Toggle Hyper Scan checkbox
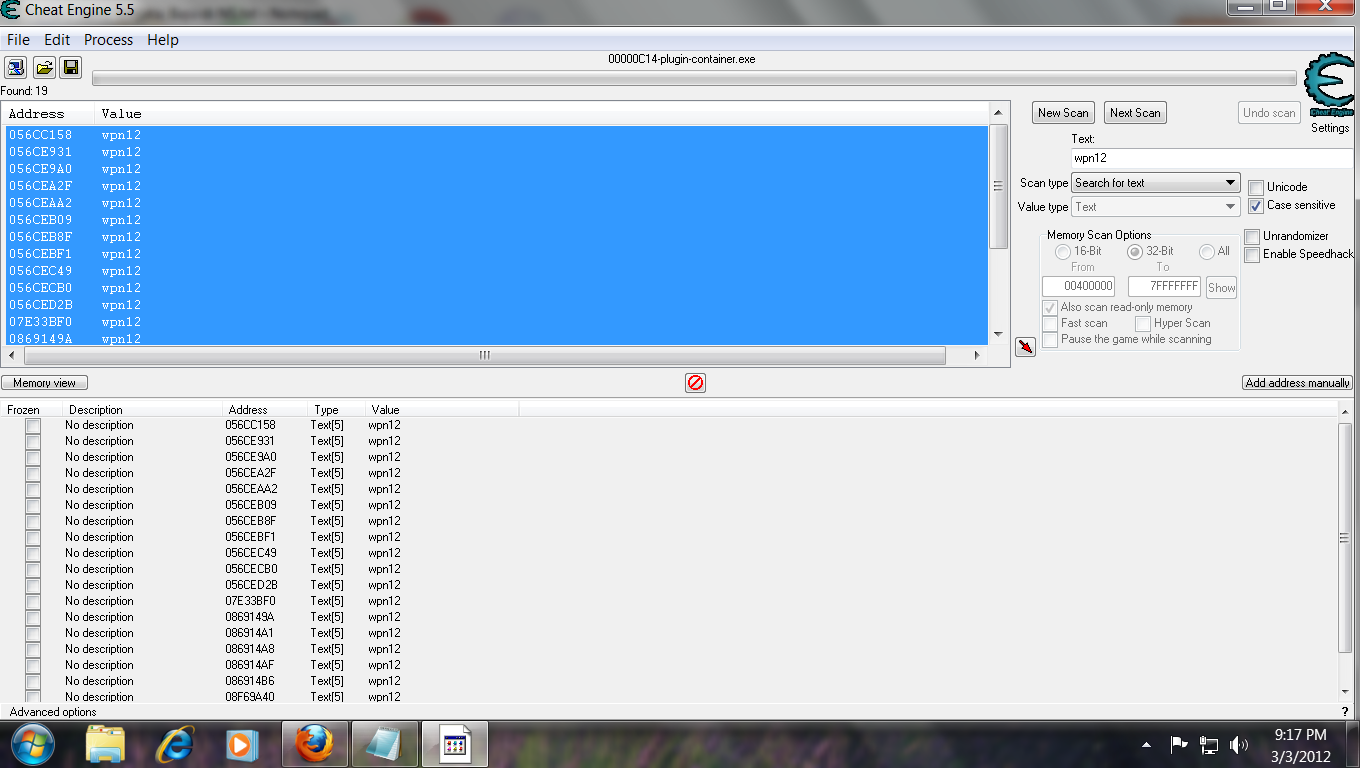 pos(1143,324)
